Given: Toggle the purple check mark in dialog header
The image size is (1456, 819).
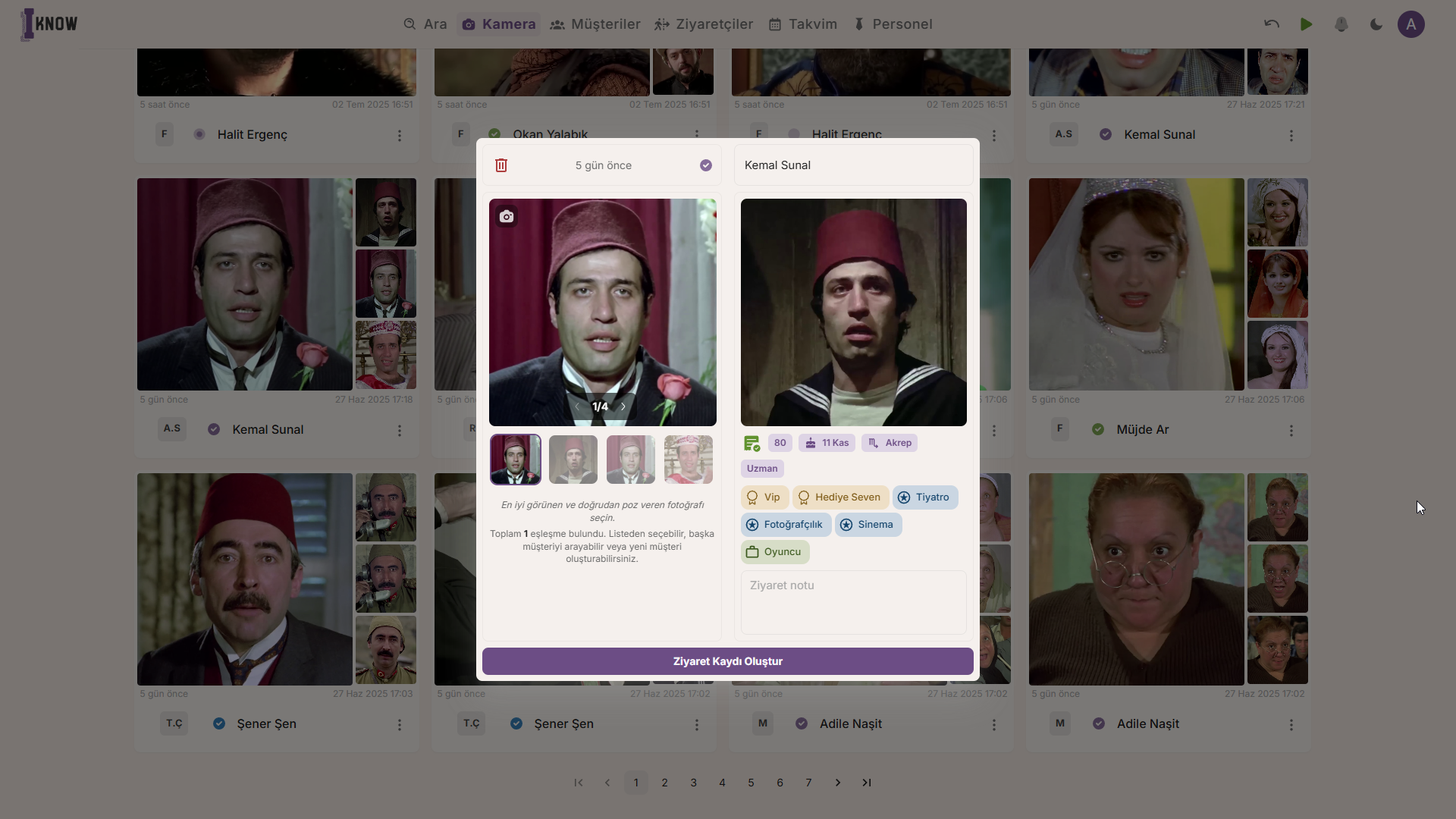Looking at the screenshot, I should 706,165.
